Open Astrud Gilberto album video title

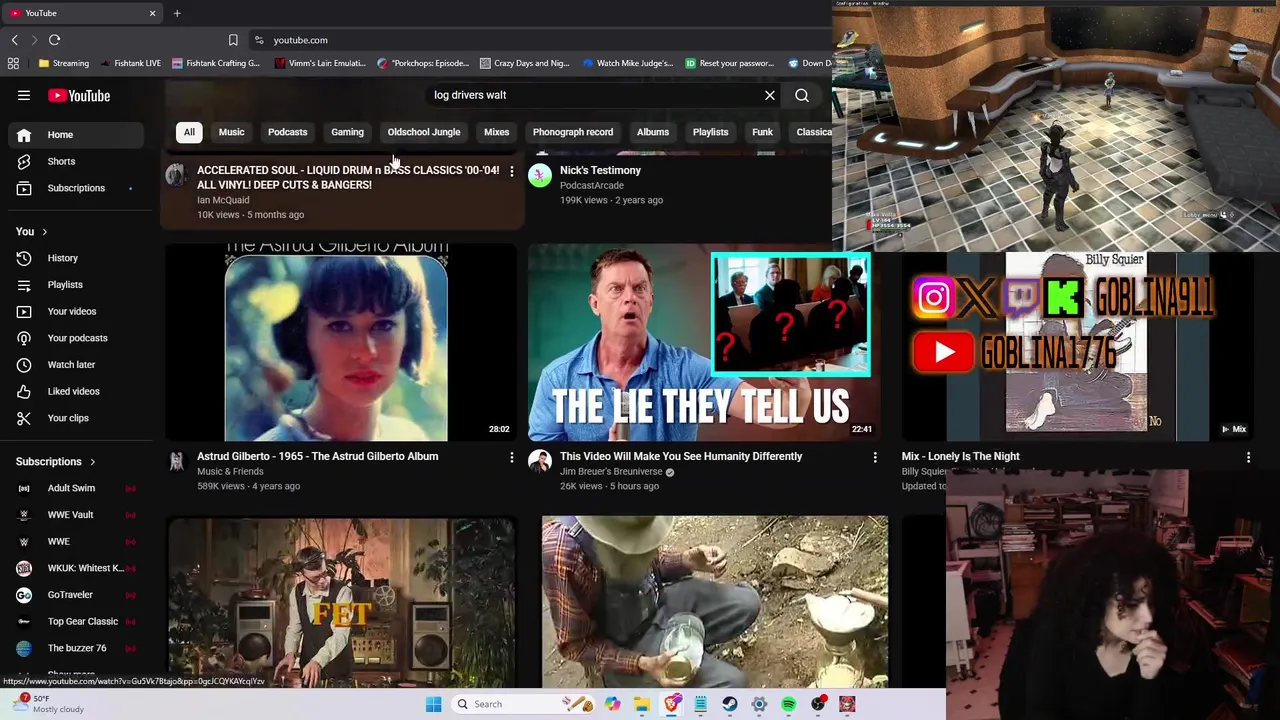(317, 456)
